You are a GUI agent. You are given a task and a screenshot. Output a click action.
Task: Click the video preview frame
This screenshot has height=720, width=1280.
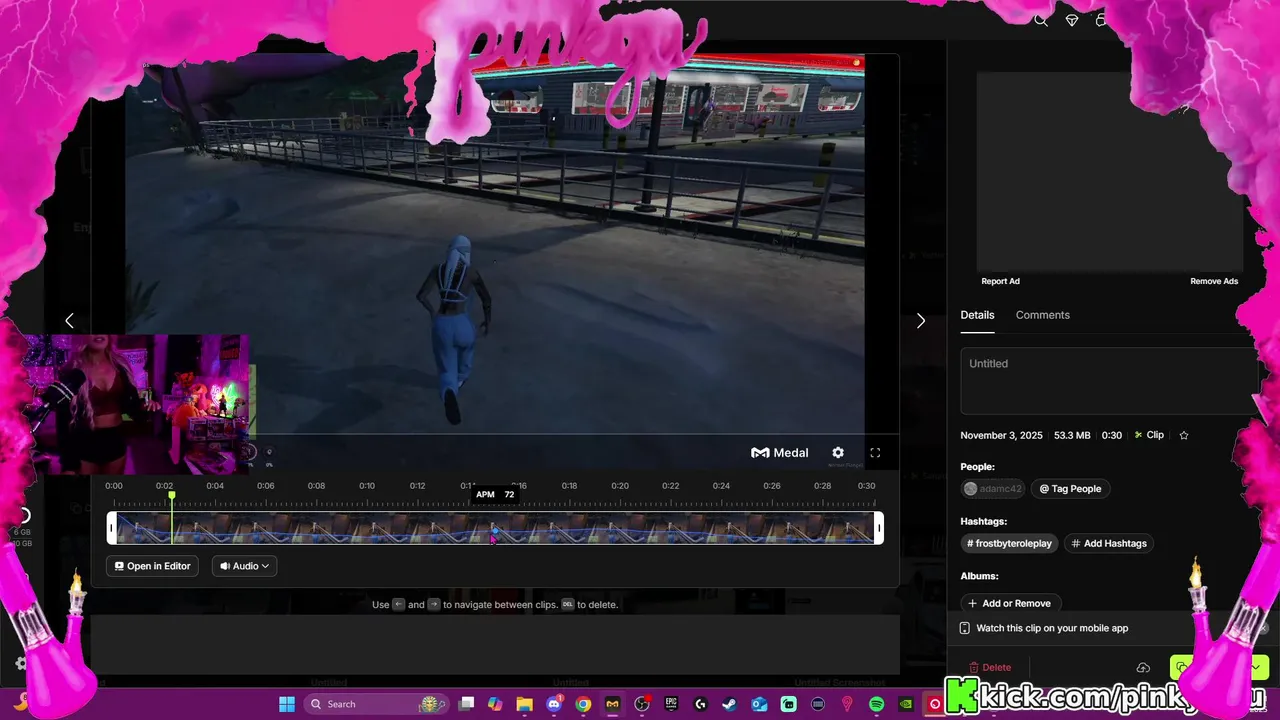tap(495, 245)
